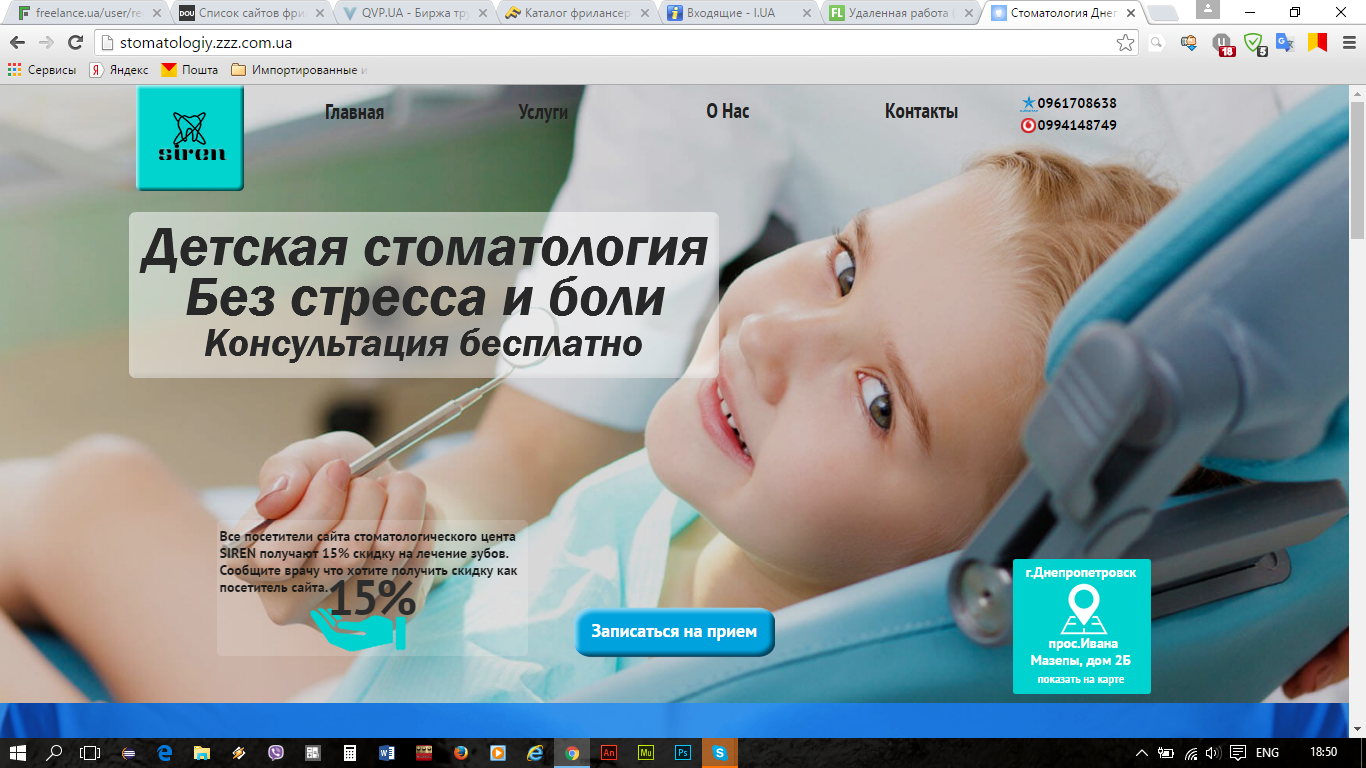
Task: Open the 'Яндекс' bookmark
Action: (x=119, y=70)
